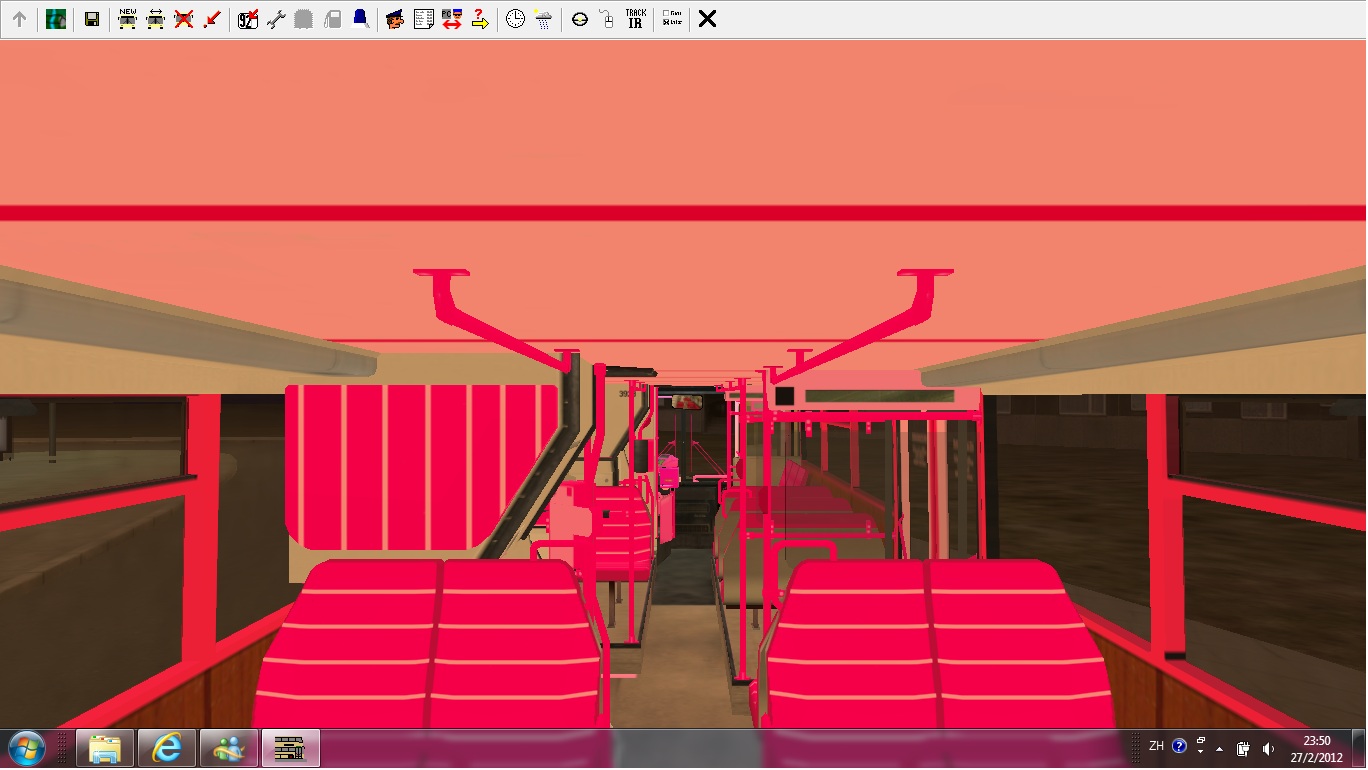Open the clock time settings
The image size is (1368, 770).
[515, 19]
